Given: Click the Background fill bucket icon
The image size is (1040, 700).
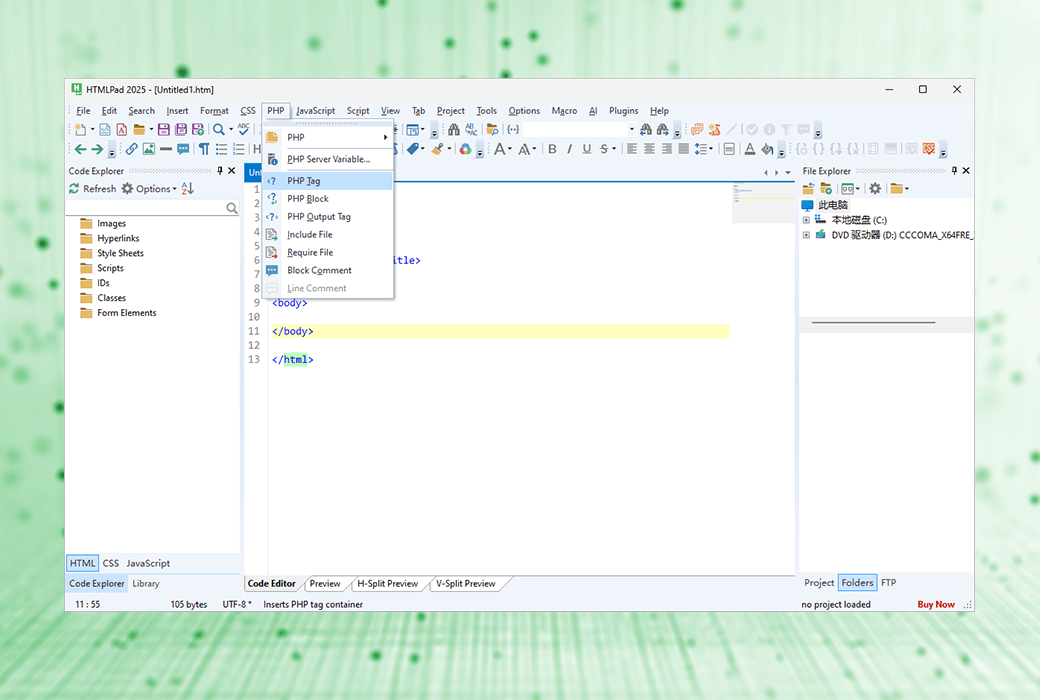Looking at the screenshot, I should click(767, 149).
